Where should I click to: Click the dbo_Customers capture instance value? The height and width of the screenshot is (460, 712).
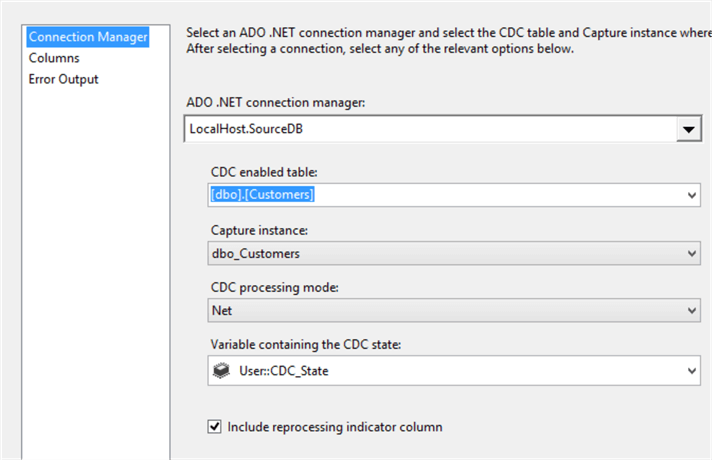[x=256, y=254]
